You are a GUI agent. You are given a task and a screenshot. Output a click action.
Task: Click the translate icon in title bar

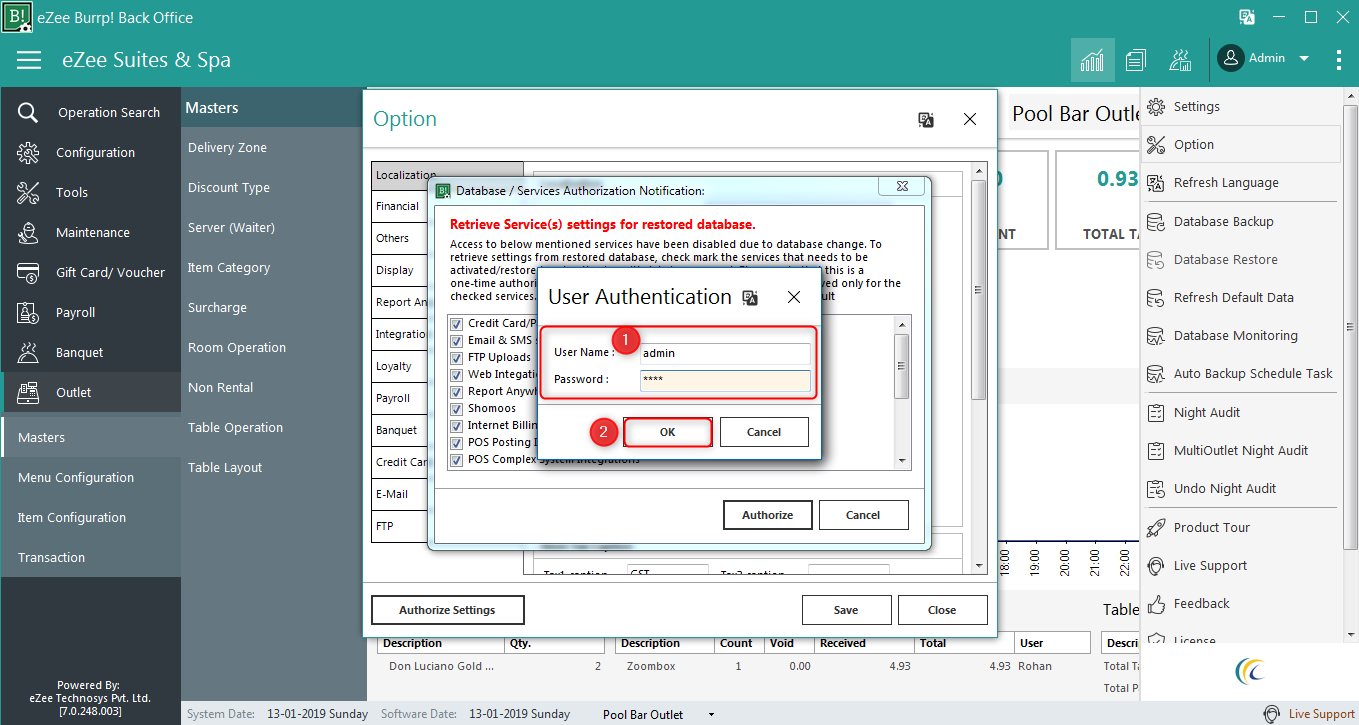[1247, 17]
